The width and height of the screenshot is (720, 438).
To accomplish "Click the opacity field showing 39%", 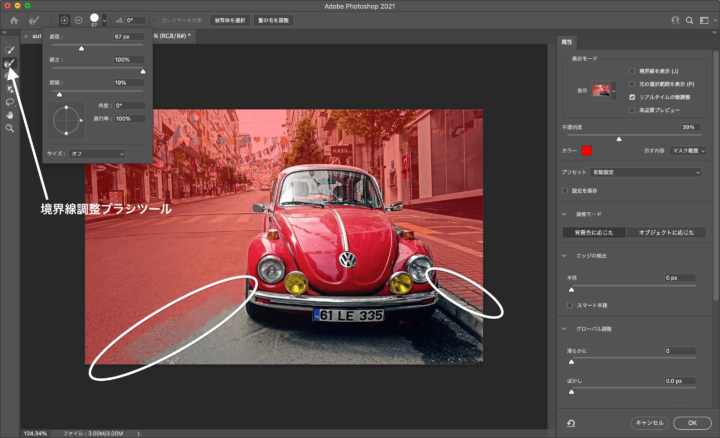I will point(691,127).
